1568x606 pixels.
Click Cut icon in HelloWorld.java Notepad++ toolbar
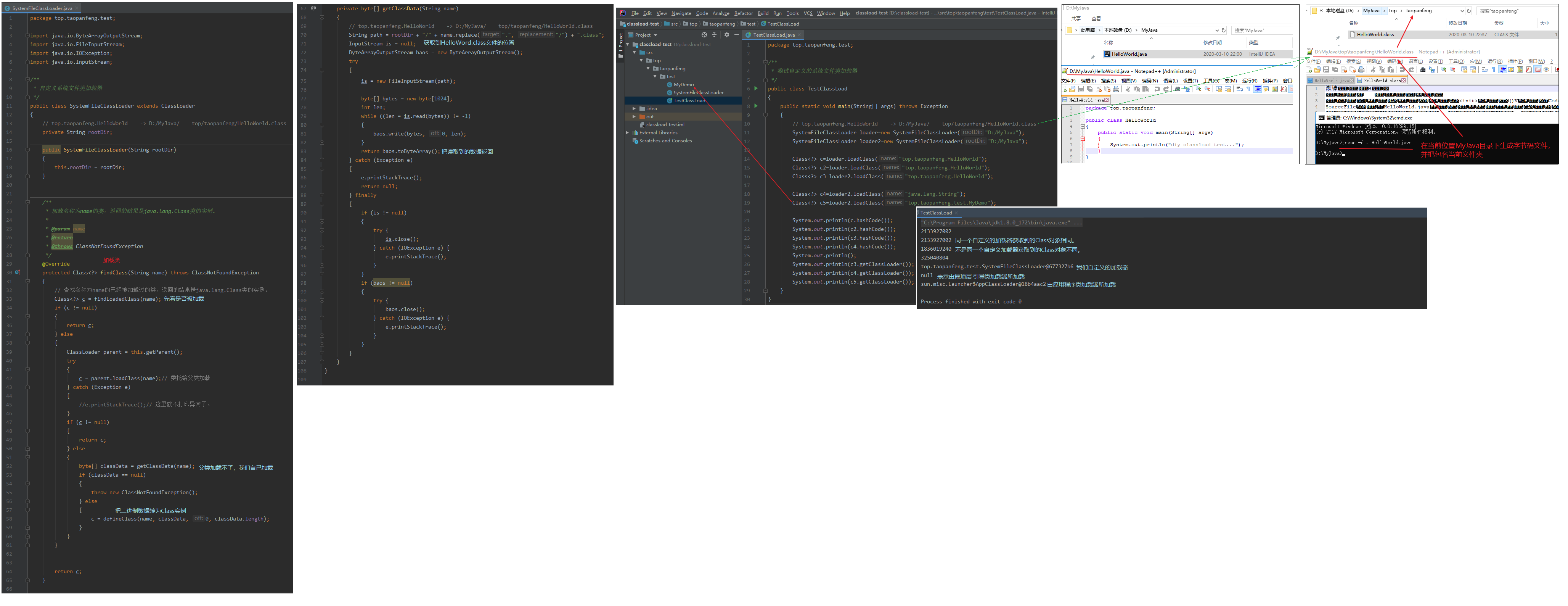point(1128,90)
